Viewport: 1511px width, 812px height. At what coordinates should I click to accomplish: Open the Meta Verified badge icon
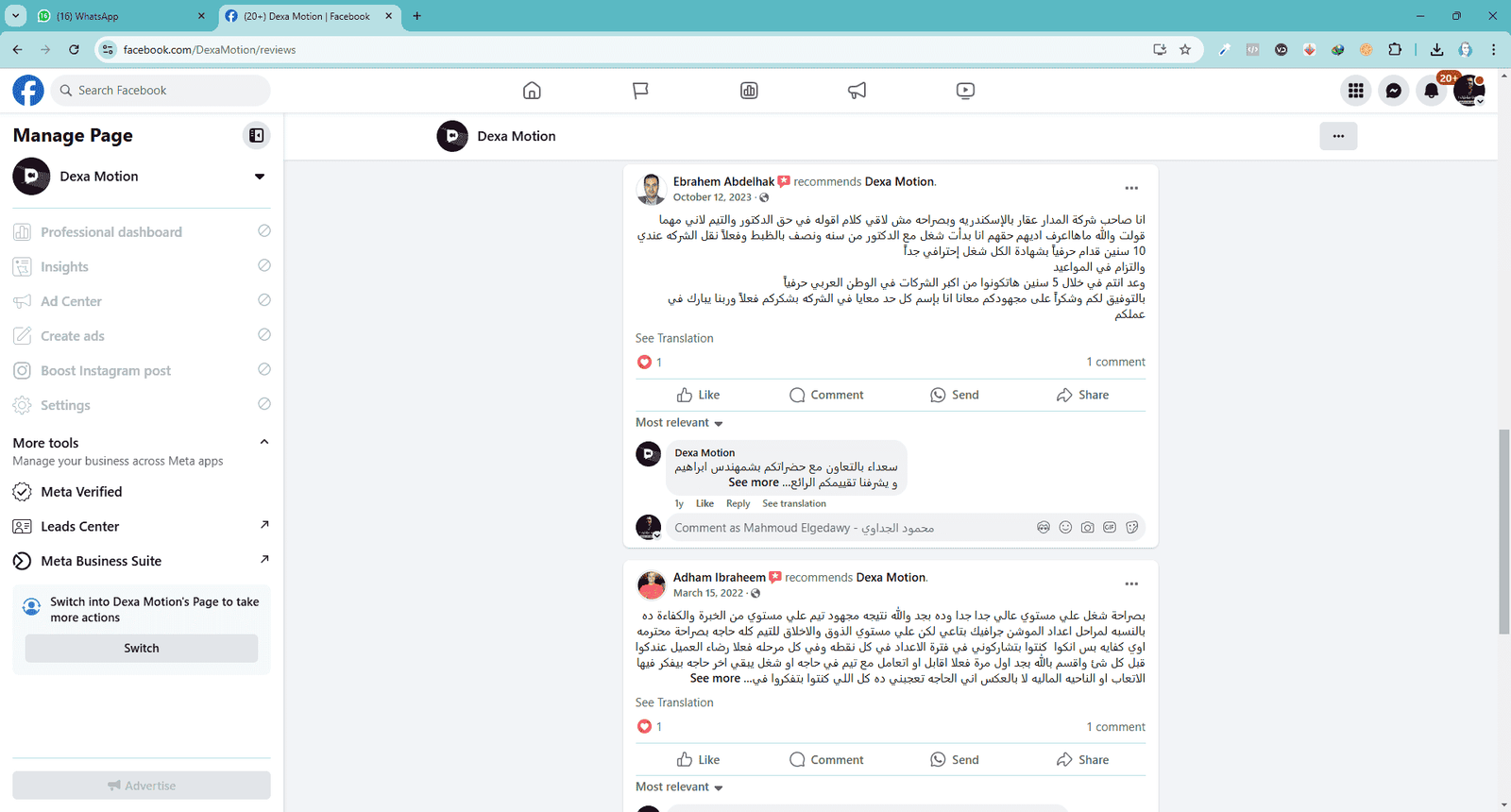[x=22, y=492]
